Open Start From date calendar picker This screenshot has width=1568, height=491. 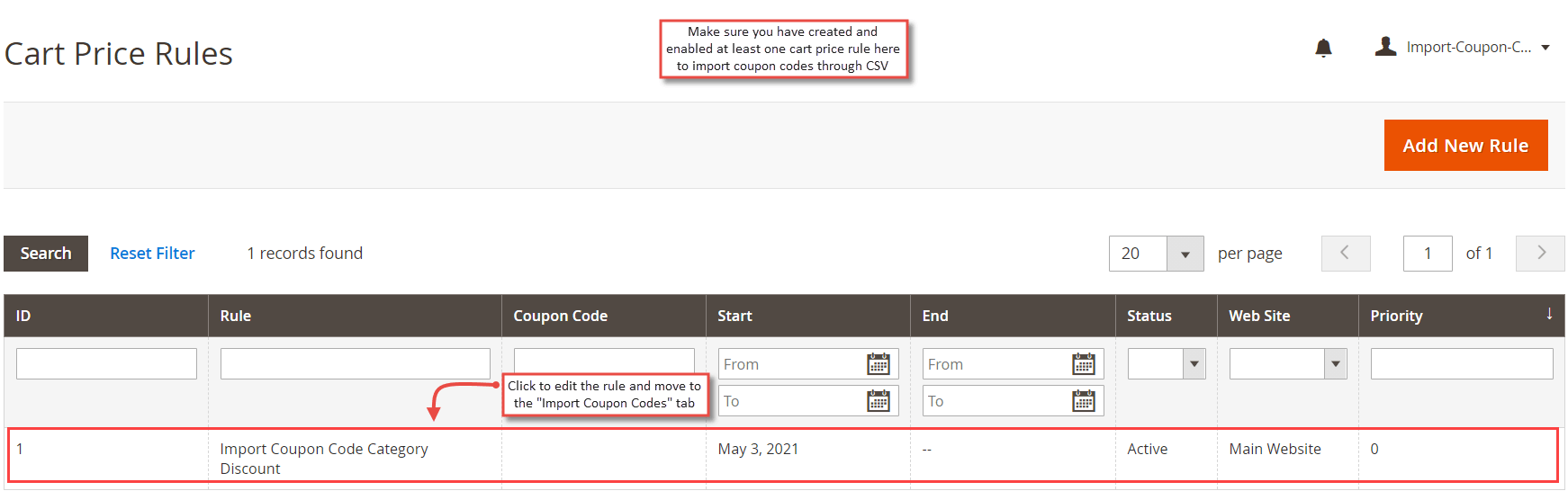coord(879,364)
